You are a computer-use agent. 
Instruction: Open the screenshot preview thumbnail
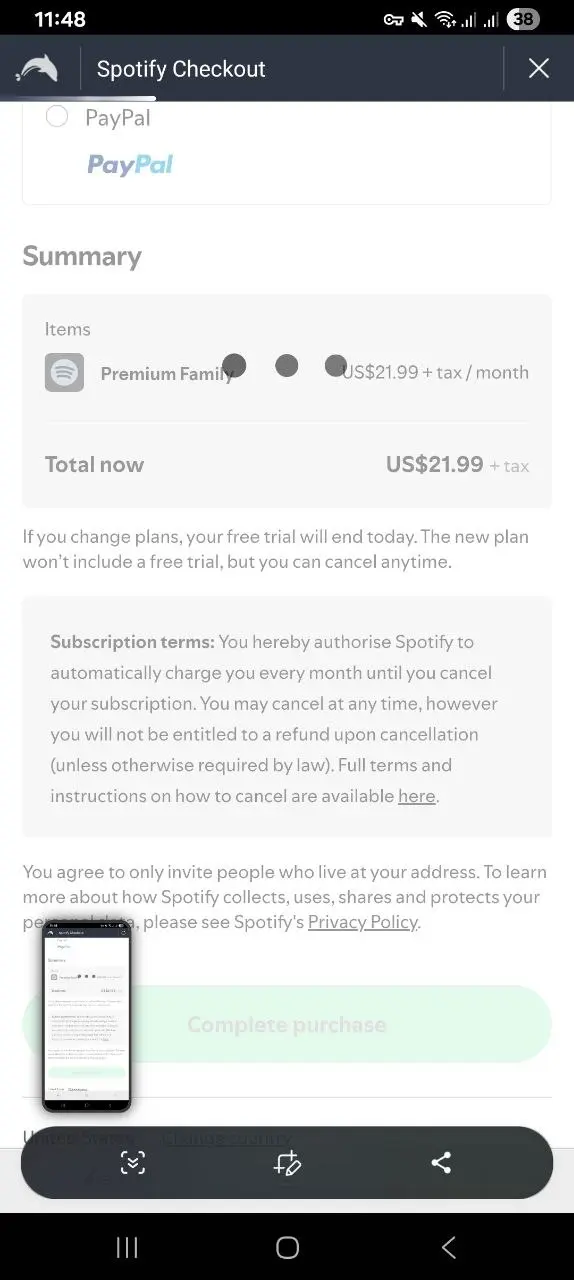tap(86, 1018)
